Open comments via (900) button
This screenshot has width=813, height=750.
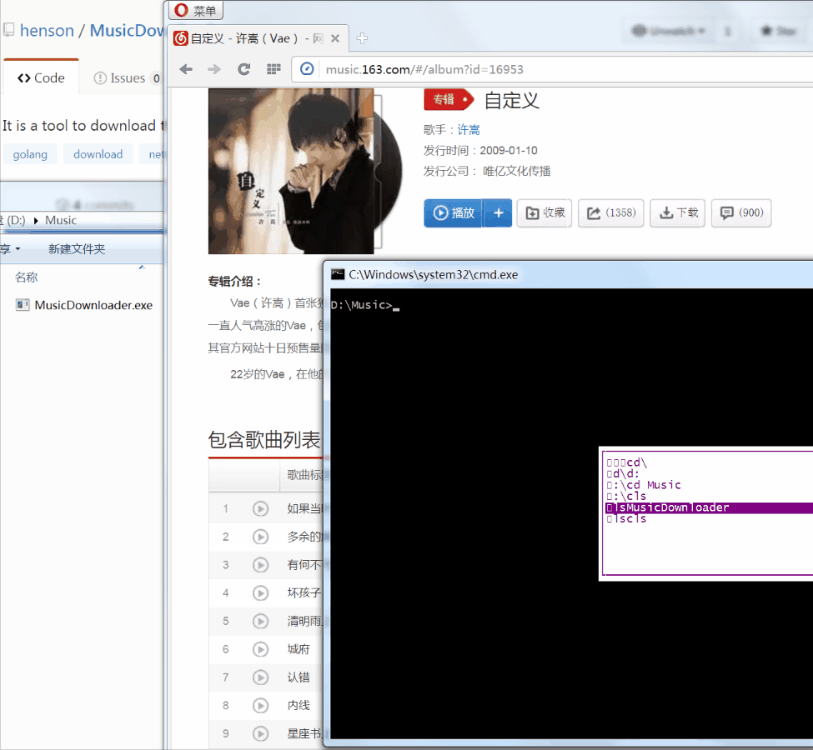click(x=741, y=213)
